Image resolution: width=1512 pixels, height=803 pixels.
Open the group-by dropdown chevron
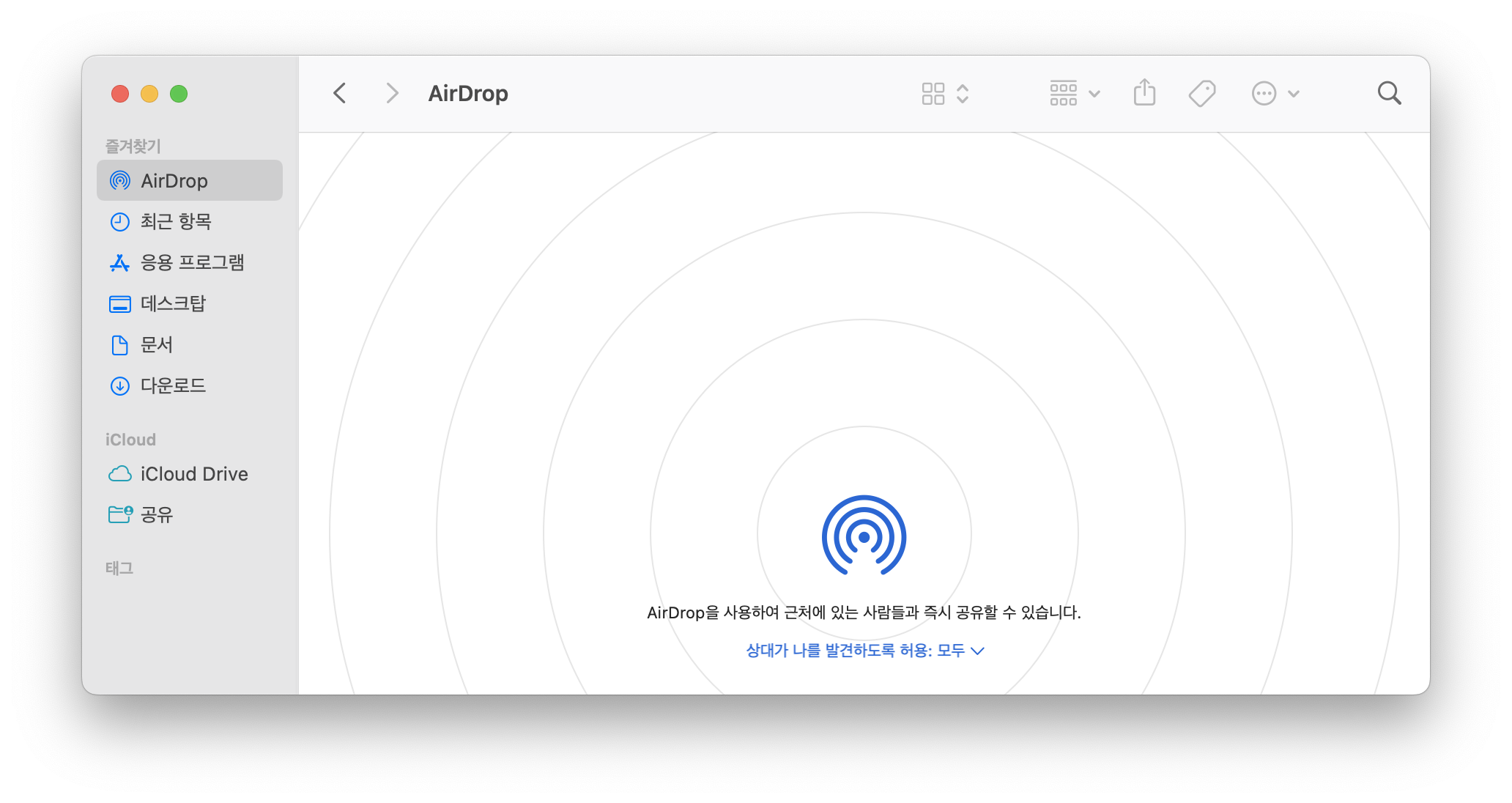click(1094, 94)
